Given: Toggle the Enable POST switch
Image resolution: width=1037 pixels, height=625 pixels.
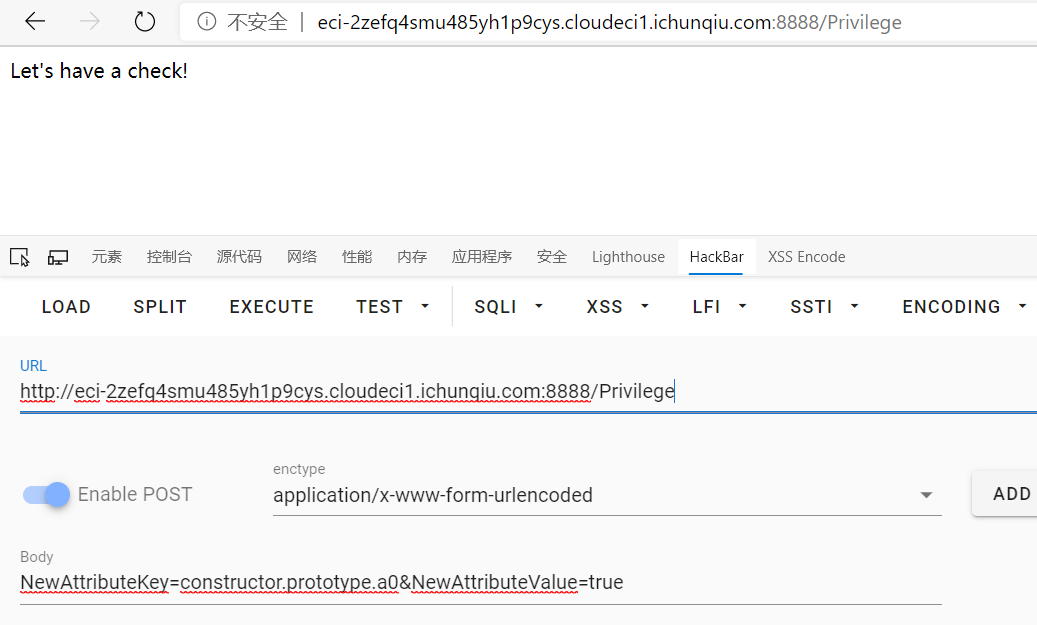Looking at the screenshot, I should point(47,494).
